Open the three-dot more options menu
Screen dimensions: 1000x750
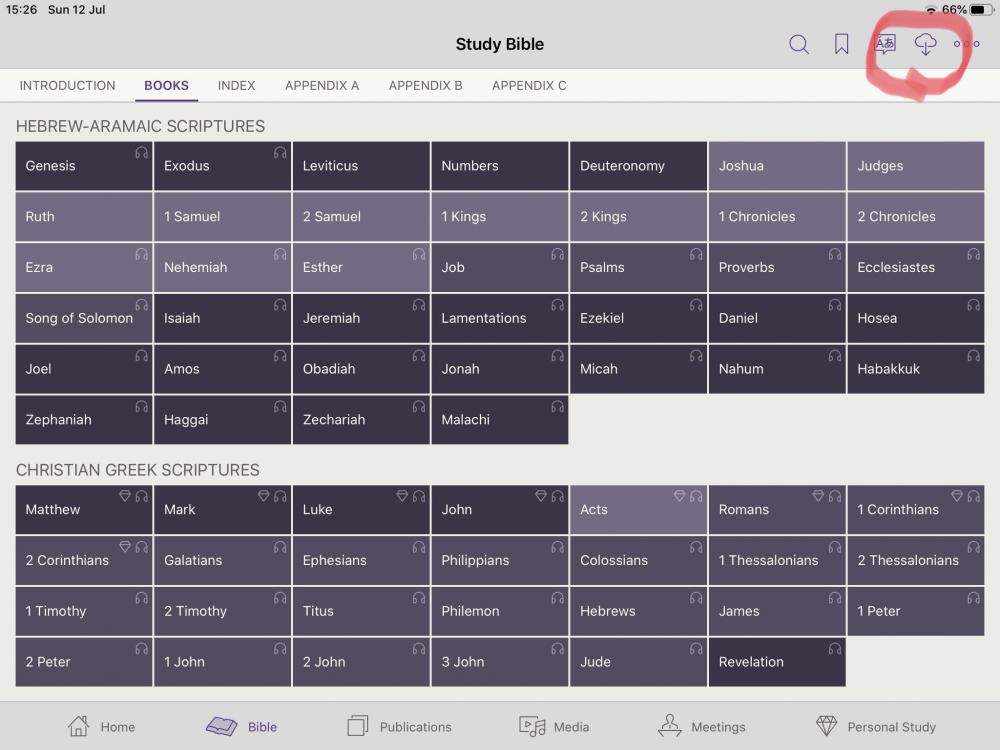967,44
